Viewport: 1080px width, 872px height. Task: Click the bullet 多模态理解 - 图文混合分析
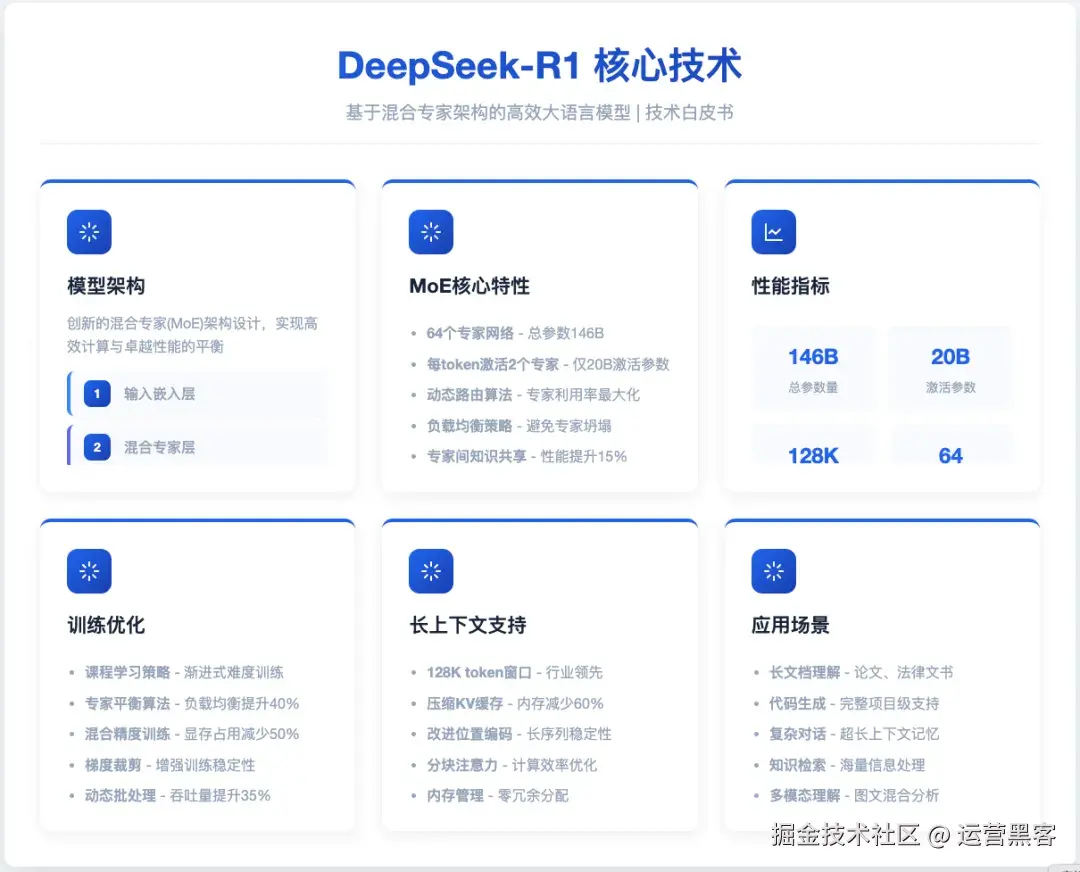pyautogui.click(x=854, y=796)
